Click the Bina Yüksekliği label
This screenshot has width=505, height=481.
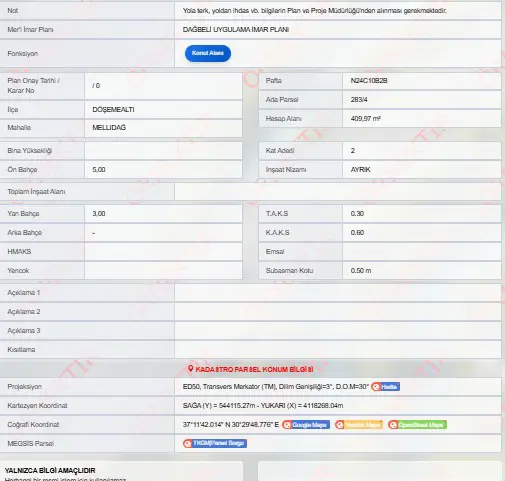click(30, 151)
